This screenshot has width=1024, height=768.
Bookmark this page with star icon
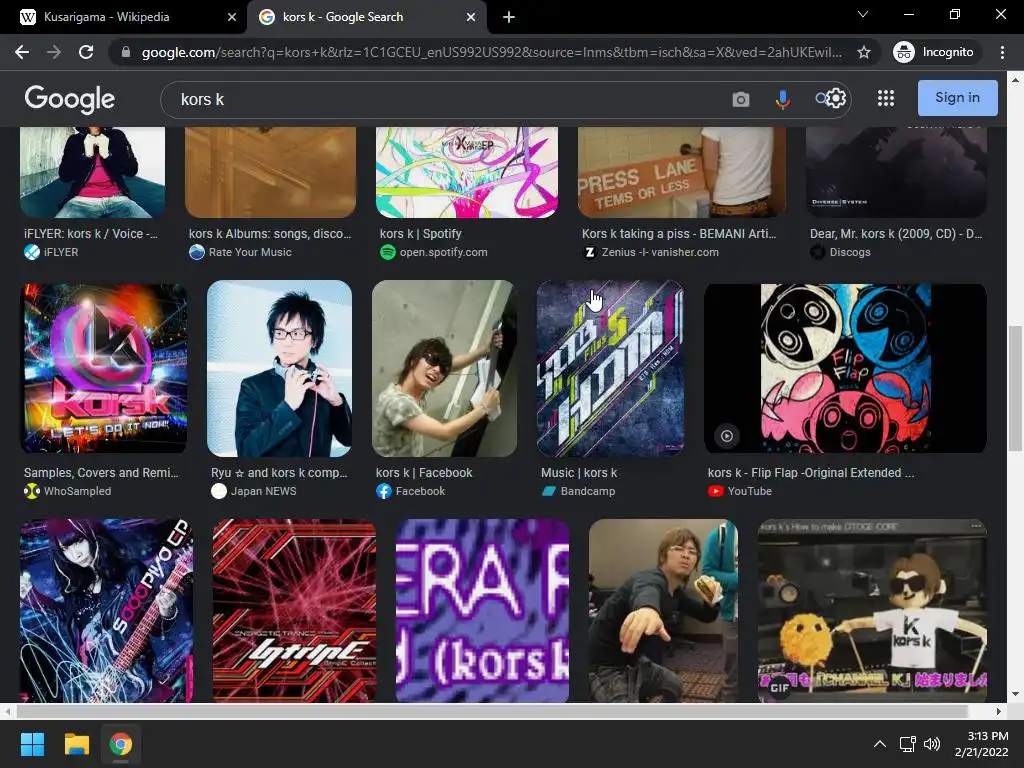pos(864,52)
